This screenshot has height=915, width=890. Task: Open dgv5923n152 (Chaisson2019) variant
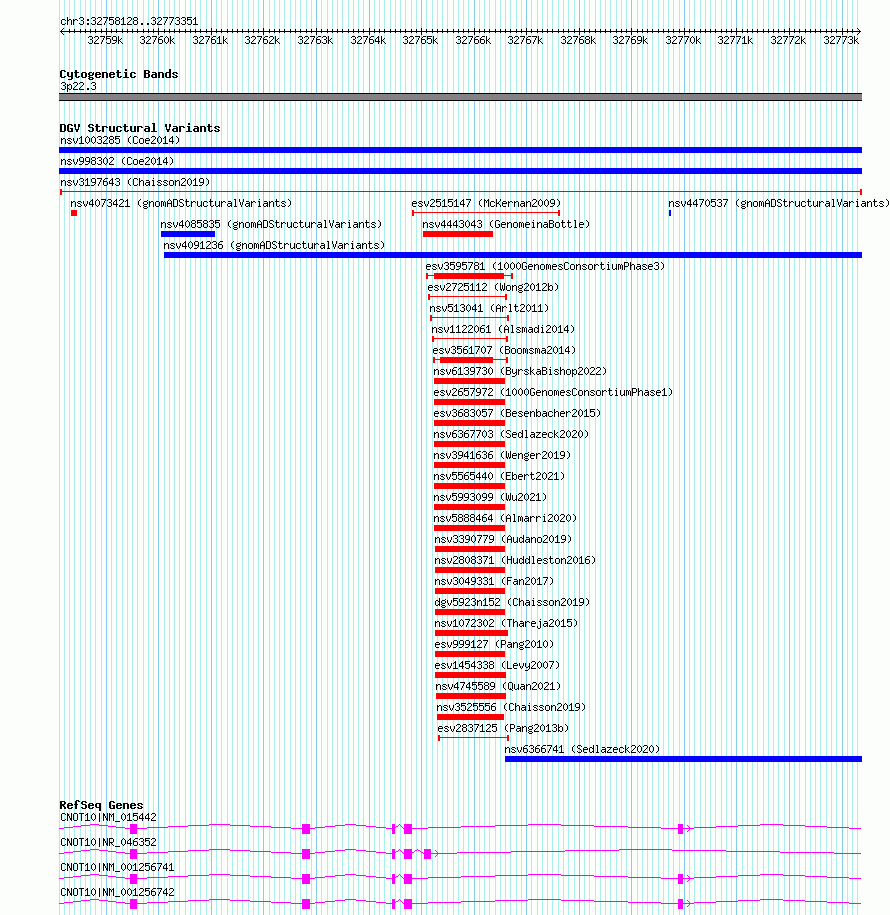pos(512,603)
